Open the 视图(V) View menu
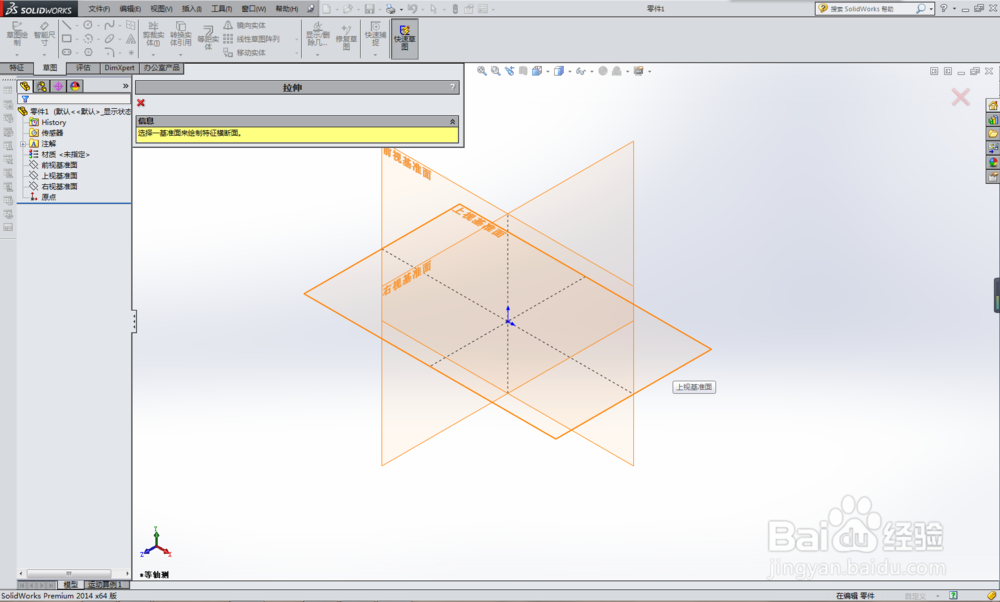The image size is (1000, 602). [161, 9]
